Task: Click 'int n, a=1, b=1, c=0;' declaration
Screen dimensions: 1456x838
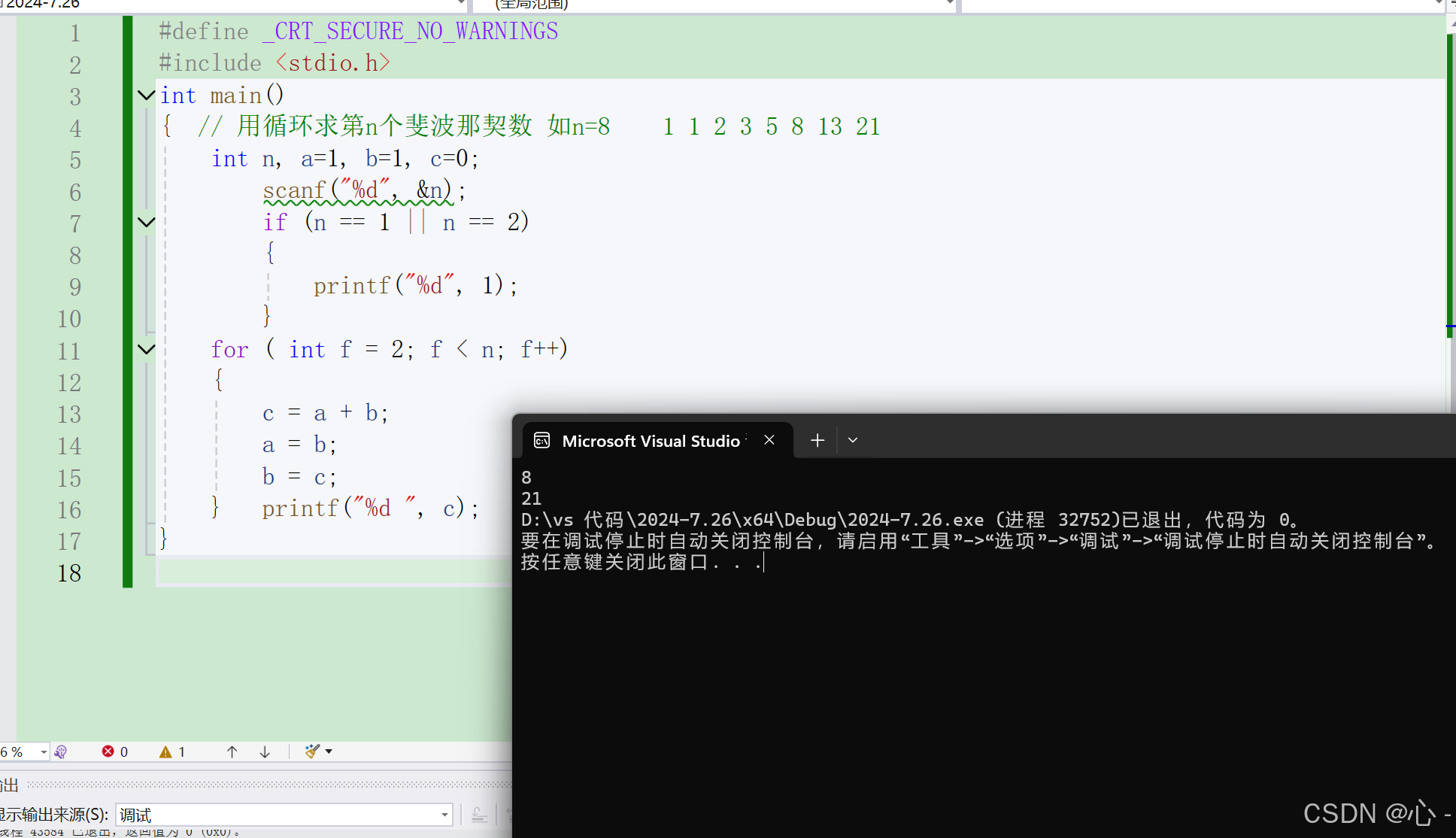Action: click(x=345, y=159)
